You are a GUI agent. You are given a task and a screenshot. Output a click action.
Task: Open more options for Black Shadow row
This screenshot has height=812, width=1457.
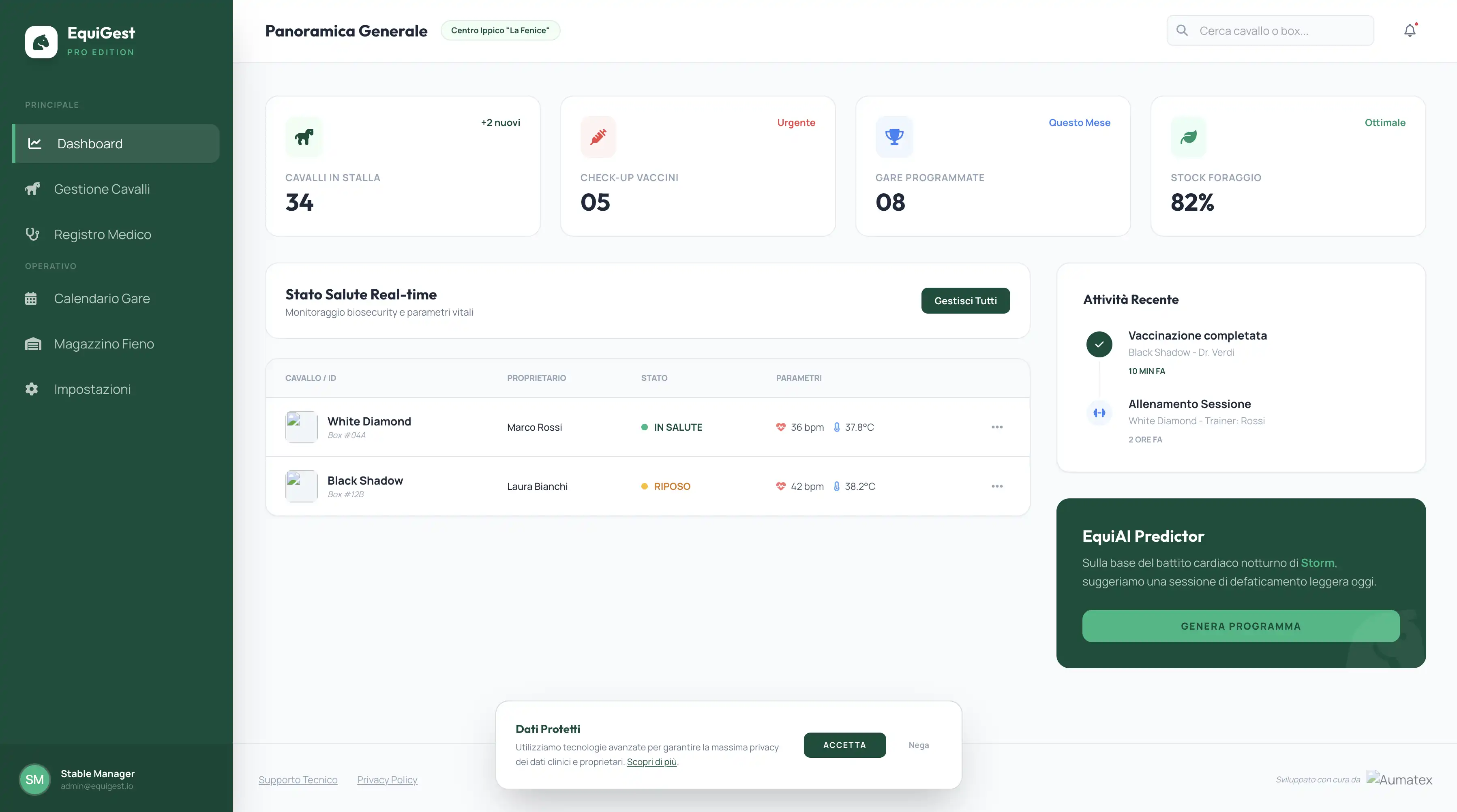point(996,486)
